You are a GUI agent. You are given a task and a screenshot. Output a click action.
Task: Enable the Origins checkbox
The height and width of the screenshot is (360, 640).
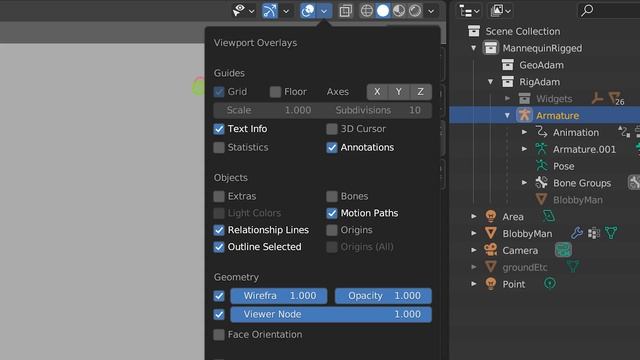click(332, 230)
